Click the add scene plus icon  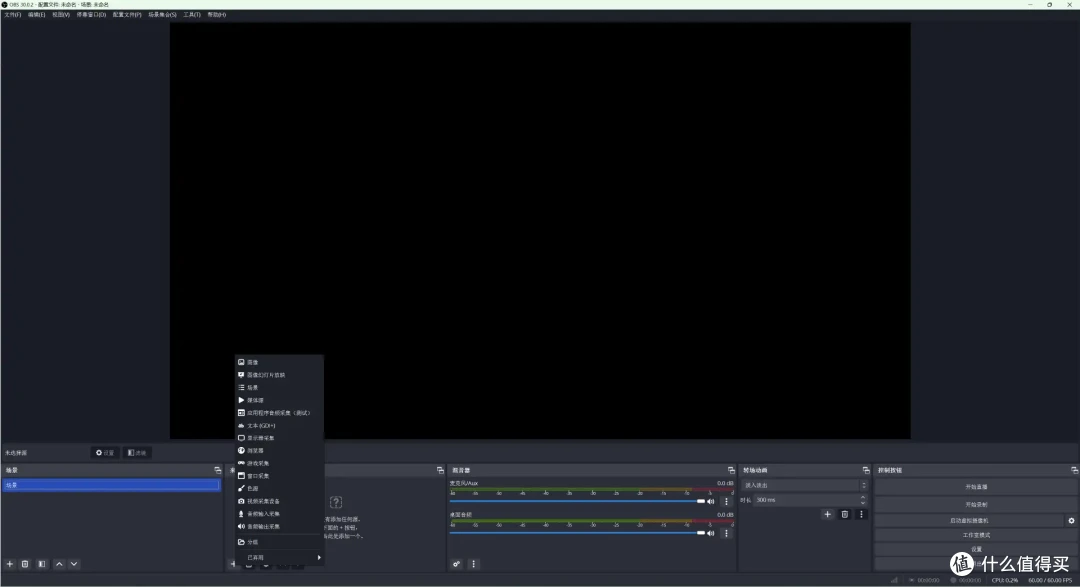[x=10, y=564]
